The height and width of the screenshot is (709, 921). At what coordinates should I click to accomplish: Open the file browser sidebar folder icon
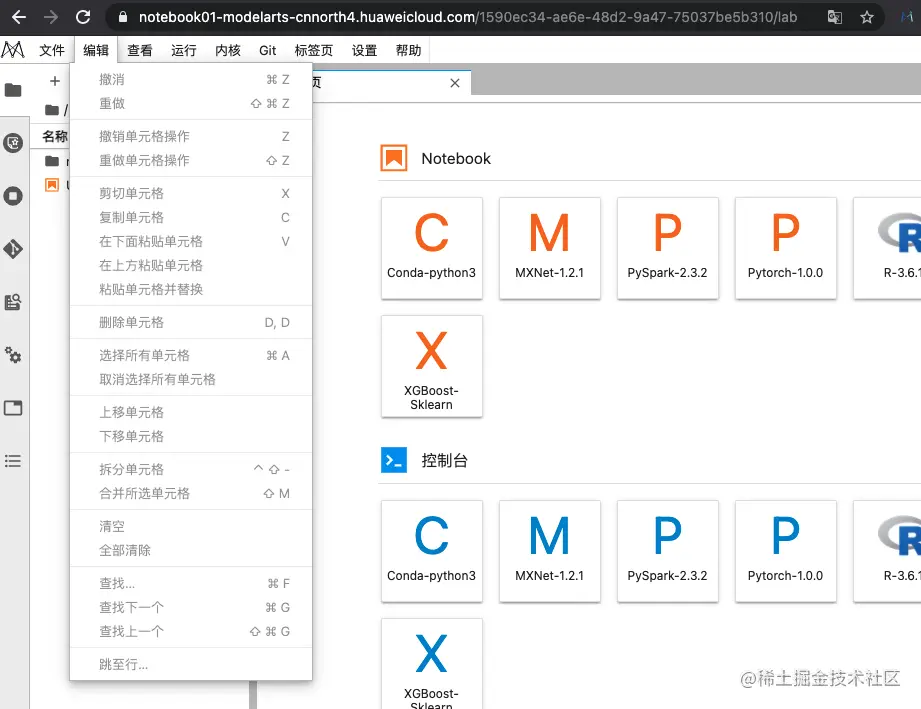(13, 90)
